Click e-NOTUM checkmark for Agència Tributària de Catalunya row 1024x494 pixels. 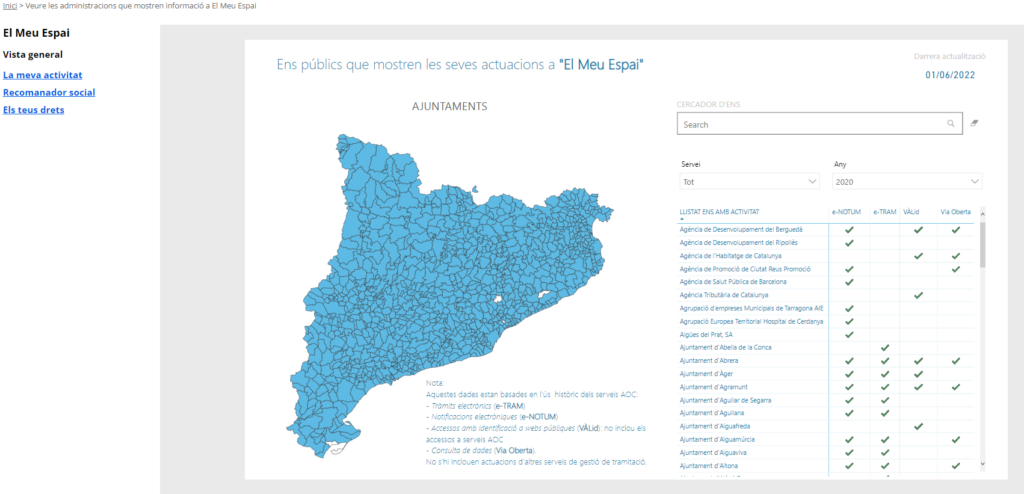[x=849, y=295]
